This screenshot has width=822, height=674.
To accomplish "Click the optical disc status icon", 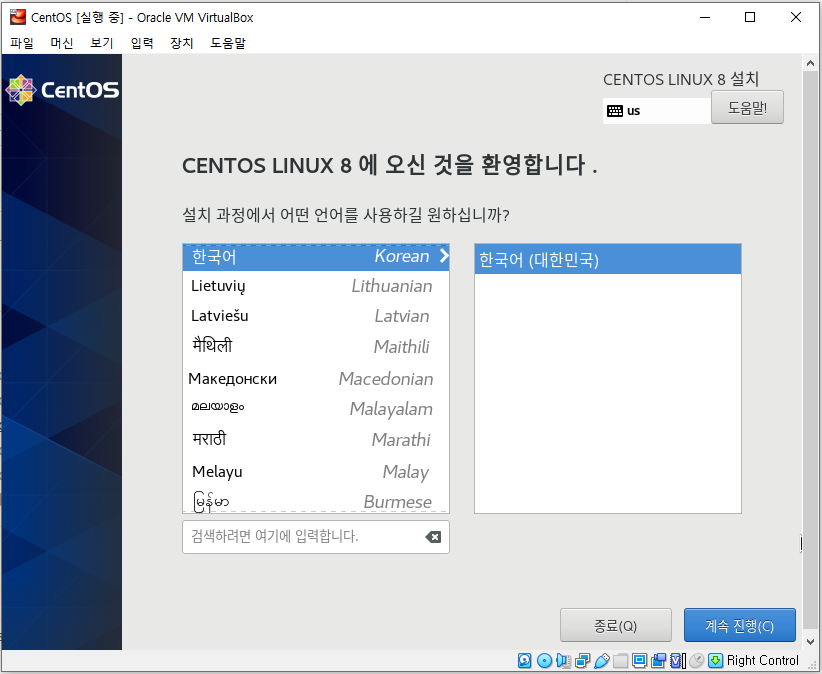I will (x=545, y=660).
